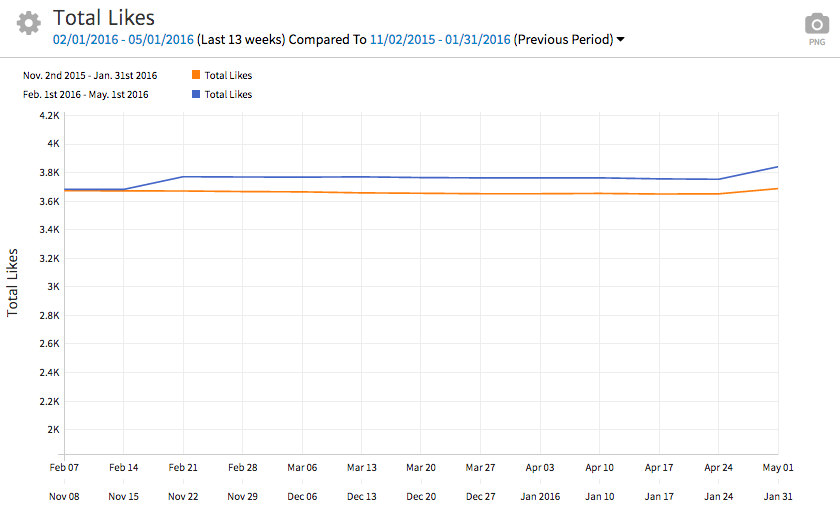Toggle the orange Total Likes legend series
The height and width of the screenshot is (527, 840).
click(228, 75)
